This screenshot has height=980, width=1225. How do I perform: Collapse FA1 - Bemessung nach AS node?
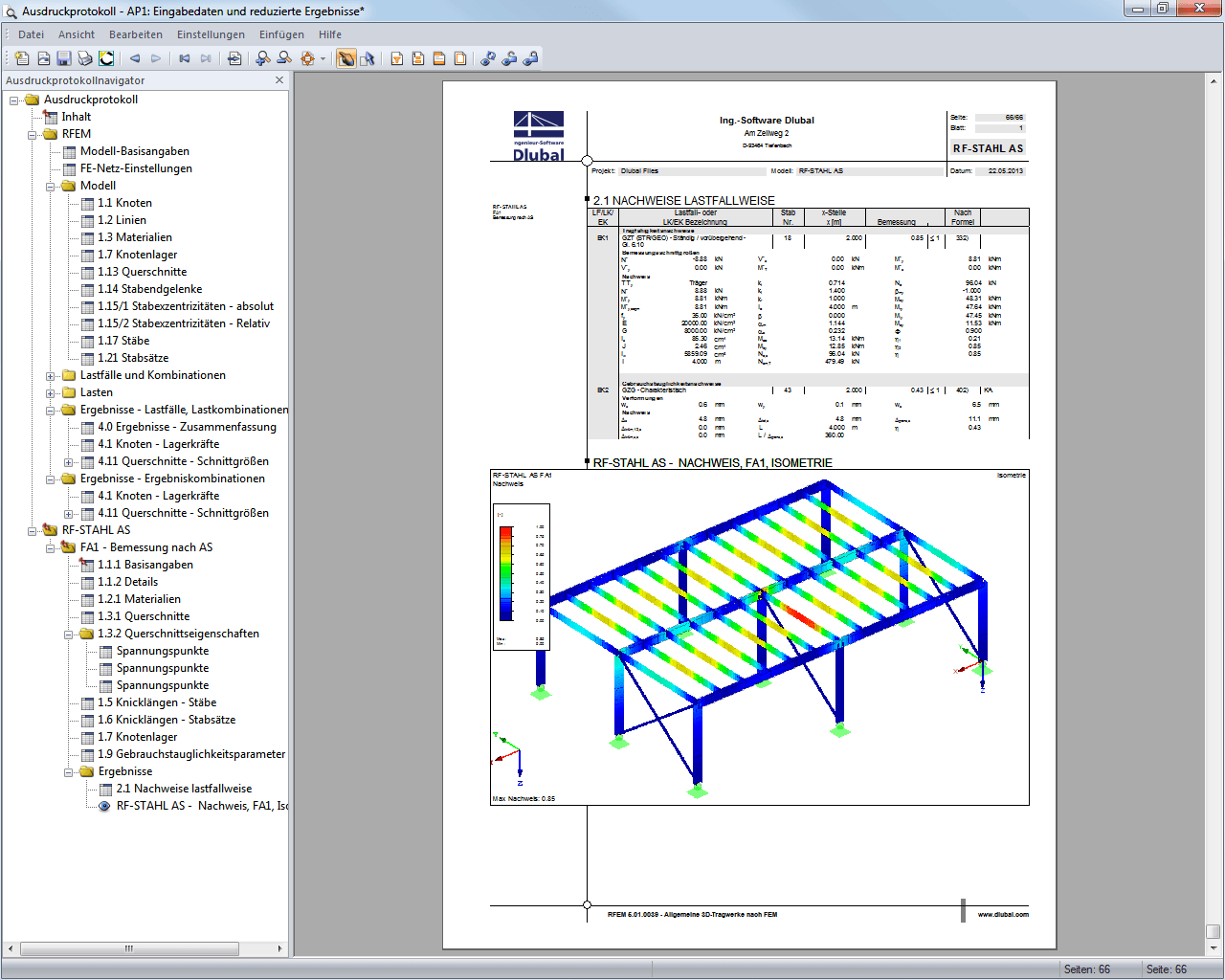point(51,547)
